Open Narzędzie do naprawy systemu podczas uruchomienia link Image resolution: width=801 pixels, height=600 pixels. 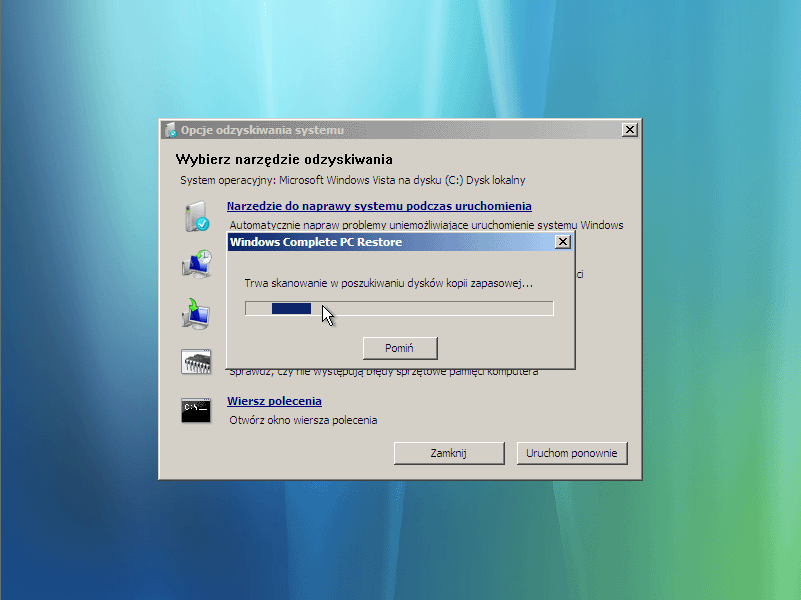[x=379, y=206]
